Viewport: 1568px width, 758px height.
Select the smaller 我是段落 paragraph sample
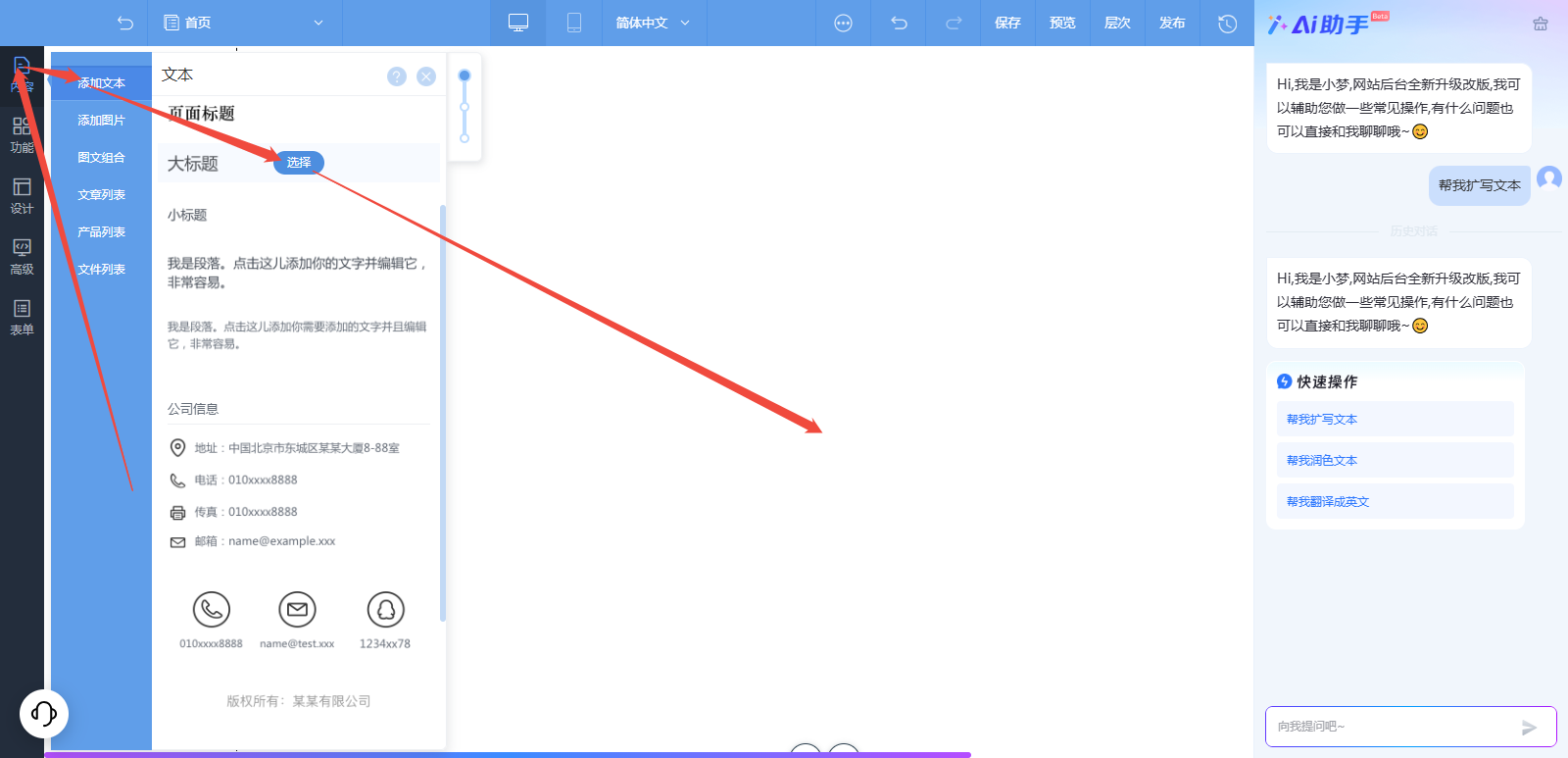click(297, 335)
